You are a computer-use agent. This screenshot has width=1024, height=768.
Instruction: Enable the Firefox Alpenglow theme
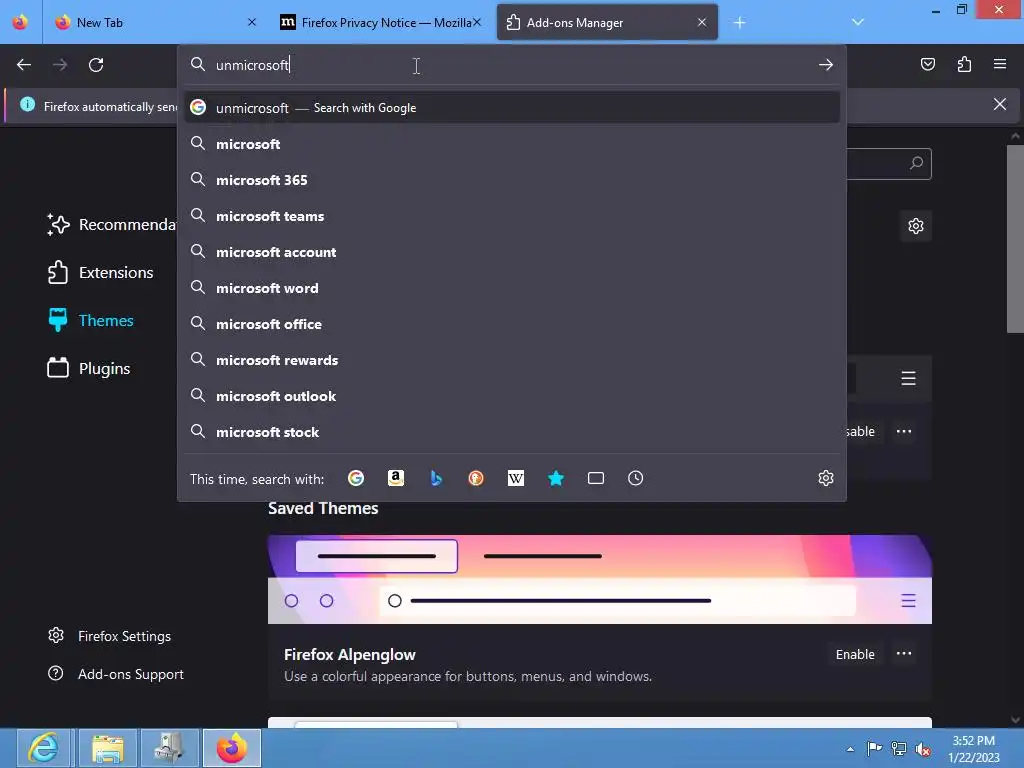click(855, 654)
